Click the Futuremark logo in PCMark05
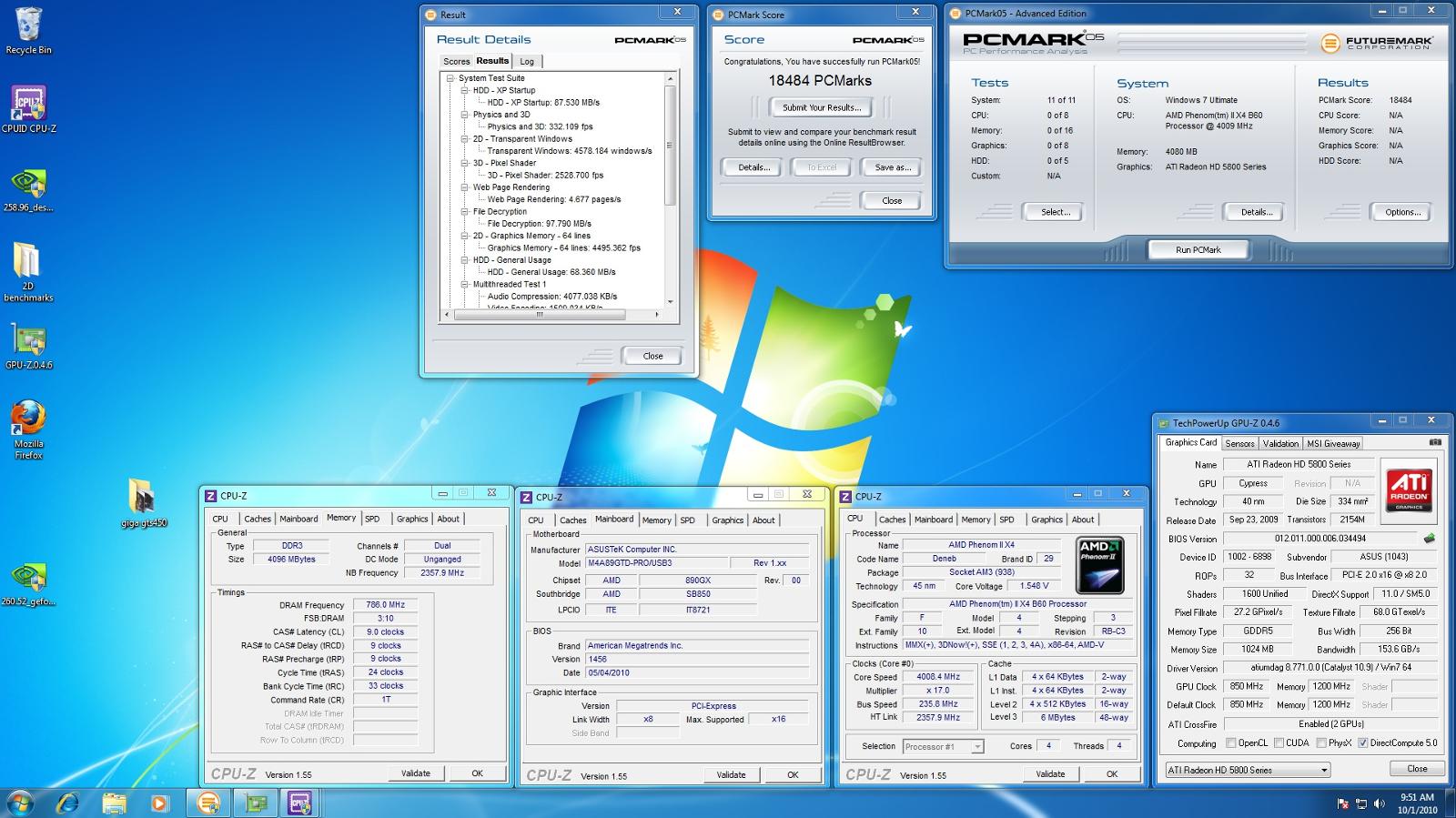Image resolution: width=1456 pixels, height=818 pixels. [x=1376, y=43]
